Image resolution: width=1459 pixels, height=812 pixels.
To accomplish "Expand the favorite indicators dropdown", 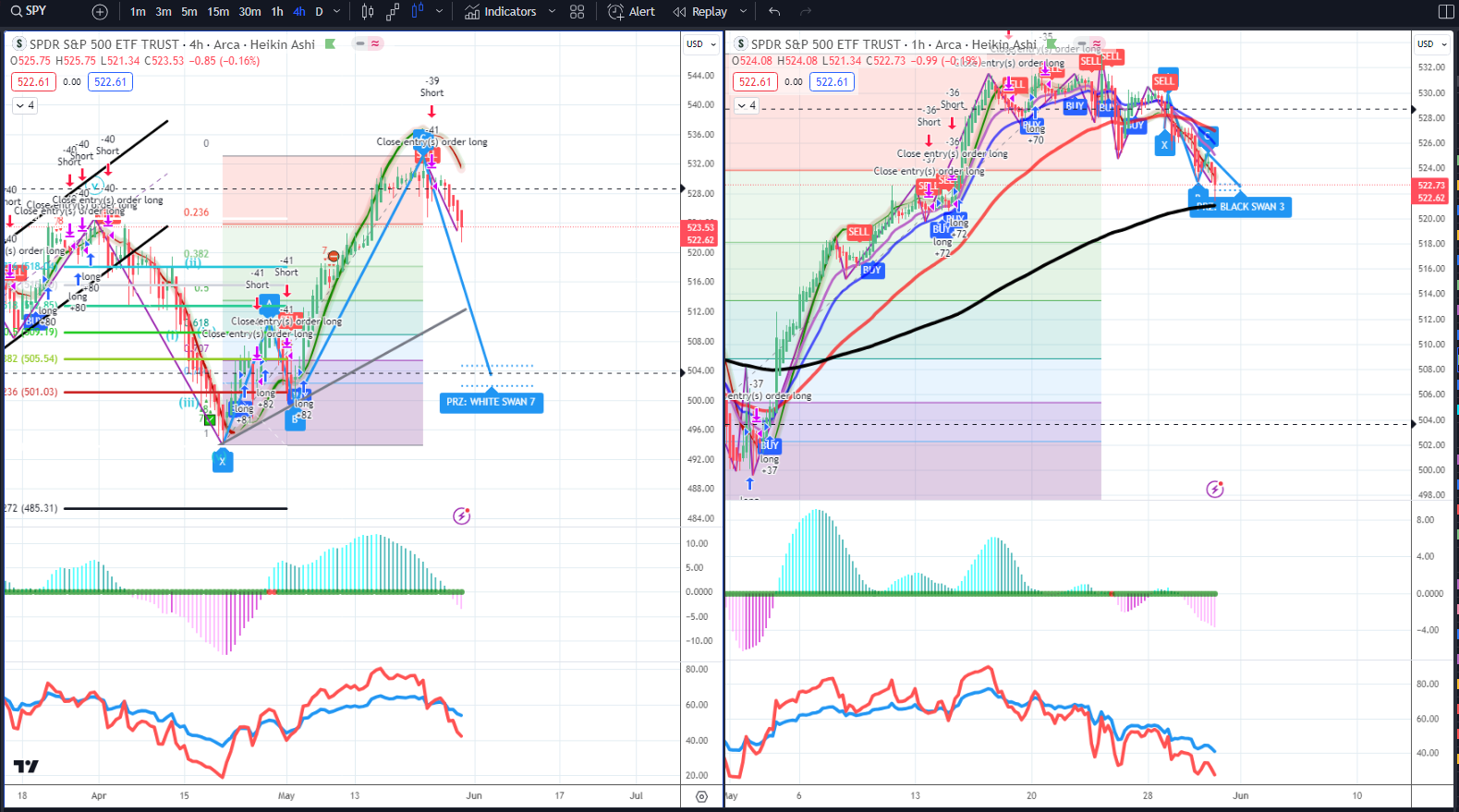I will point(552,12).
